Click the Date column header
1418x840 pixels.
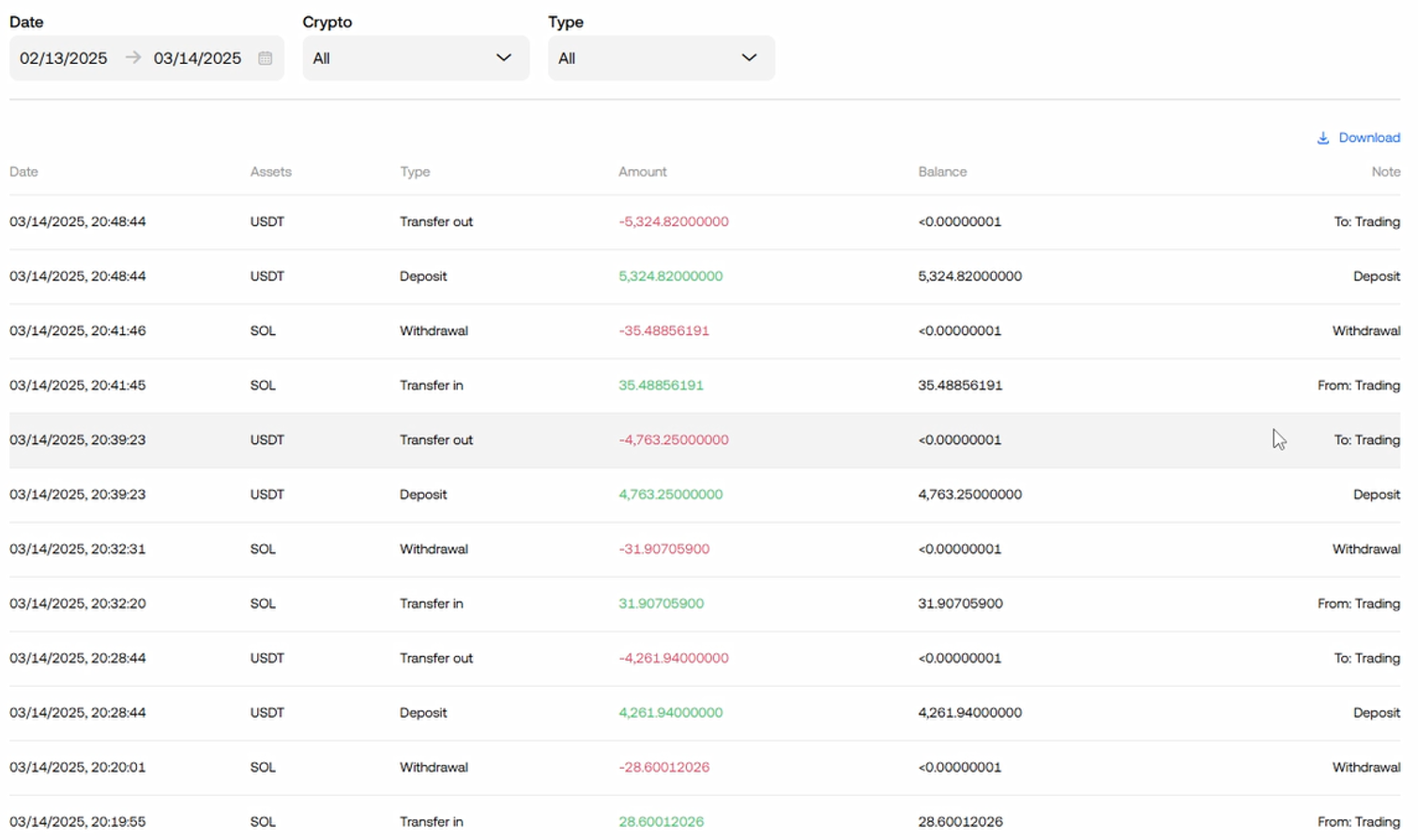(x=23, y=172)
